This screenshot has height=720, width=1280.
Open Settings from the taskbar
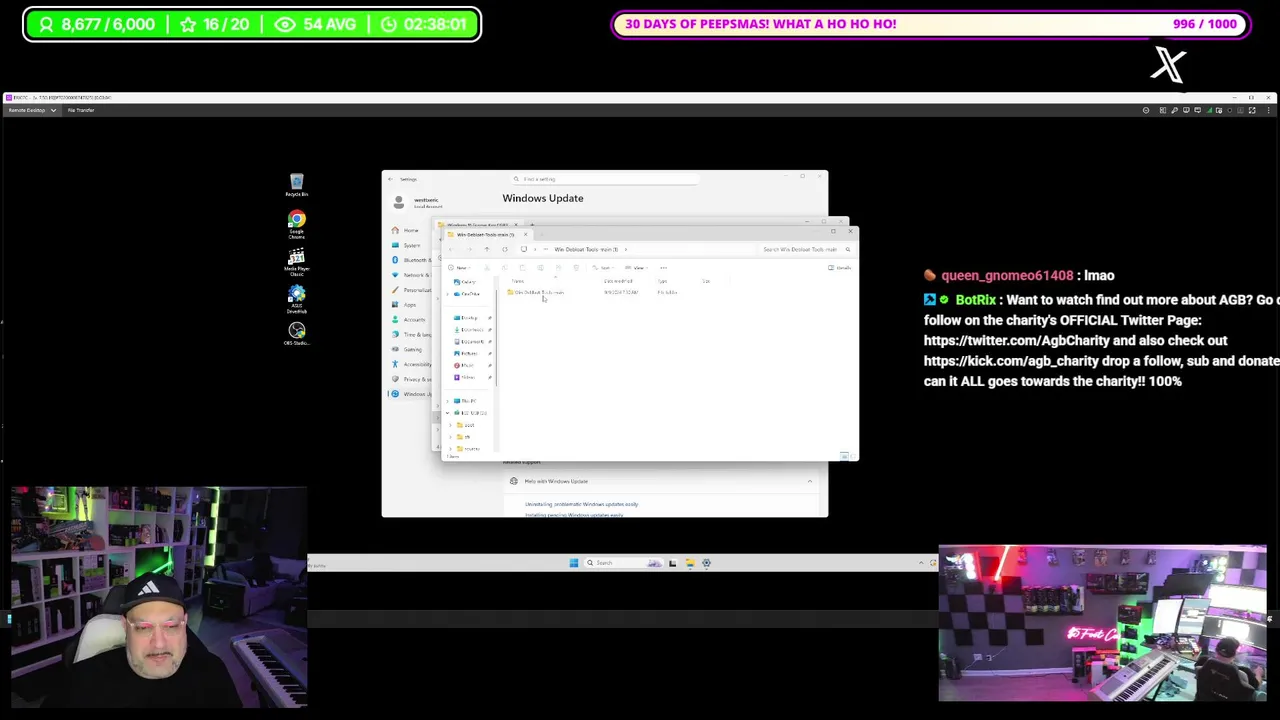[x=706, y=563]
